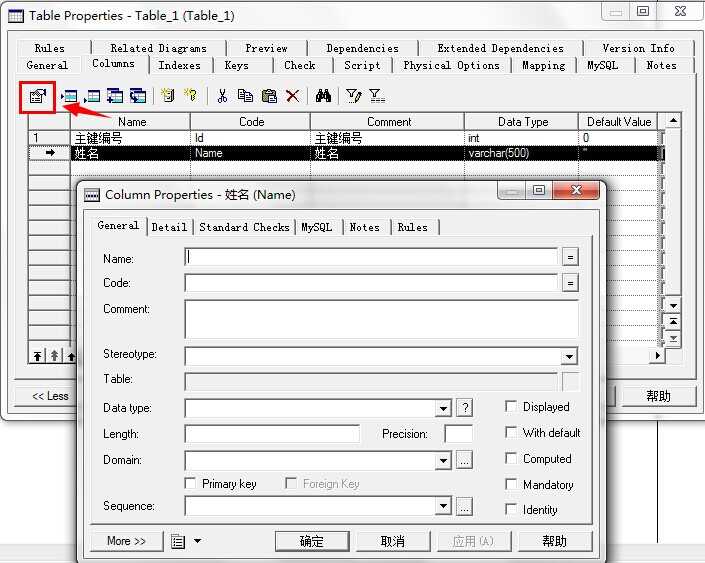Click into the Comment text area
Viewport: 705px width, 563px height.
[x=381, y=319]
